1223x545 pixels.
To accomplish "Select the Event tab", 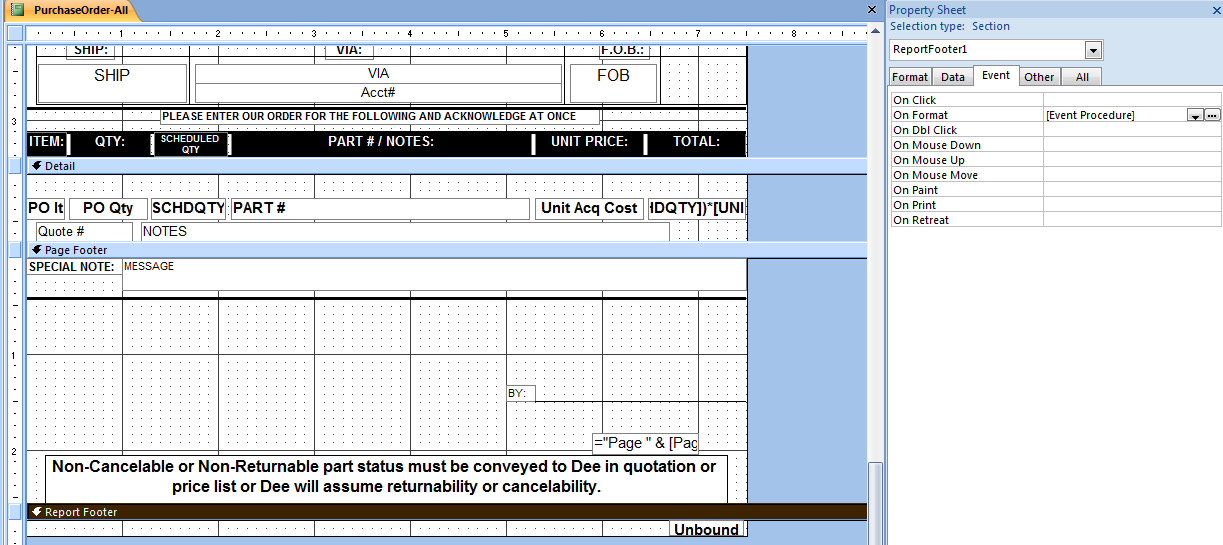I will [996, 76].
